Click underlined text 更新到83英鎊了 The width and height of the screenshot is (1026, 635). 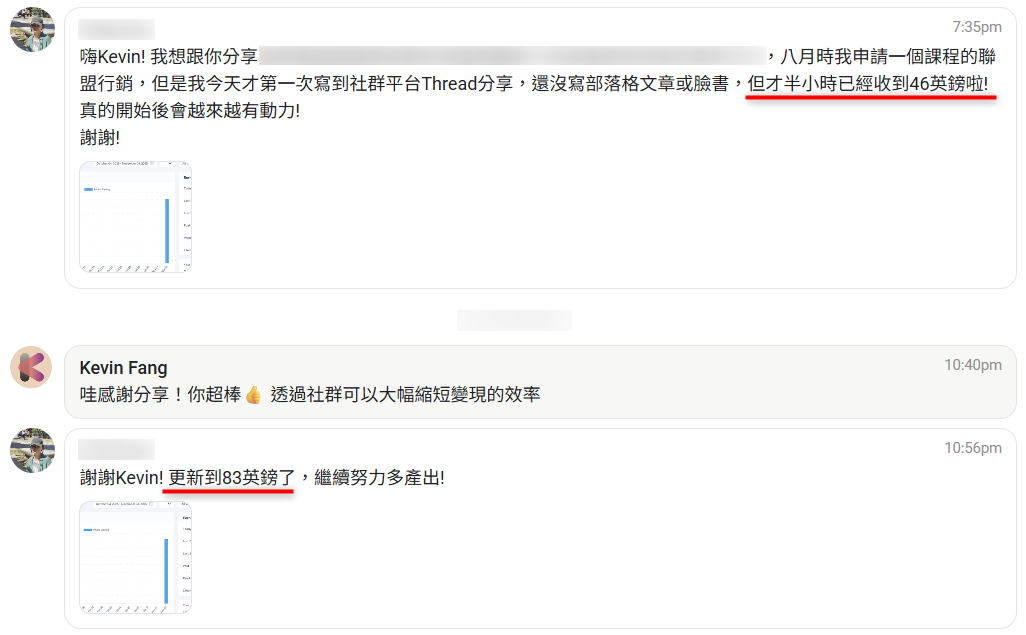click(x=232, y=478)
